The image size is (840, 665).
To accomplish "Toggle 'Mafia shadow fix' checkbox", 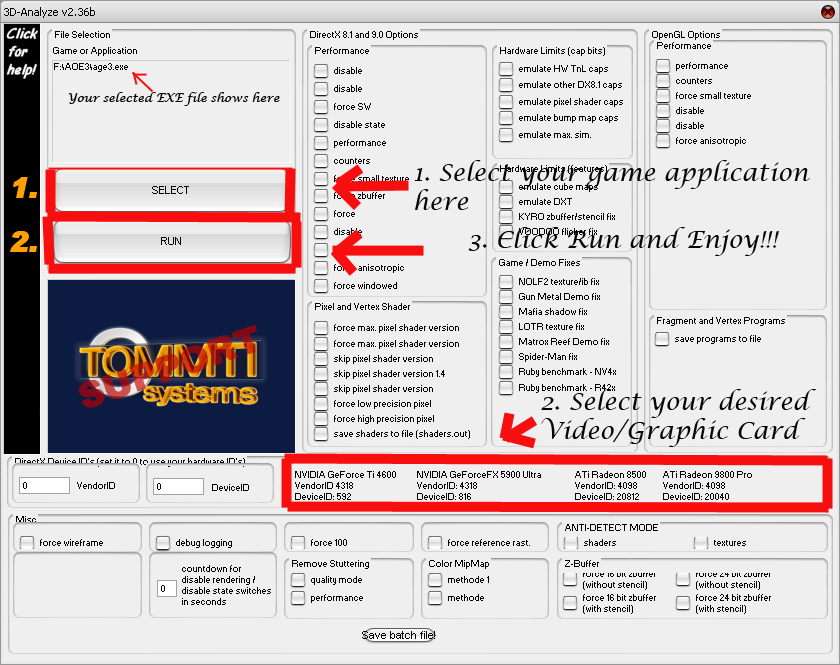I will point(506,311).
